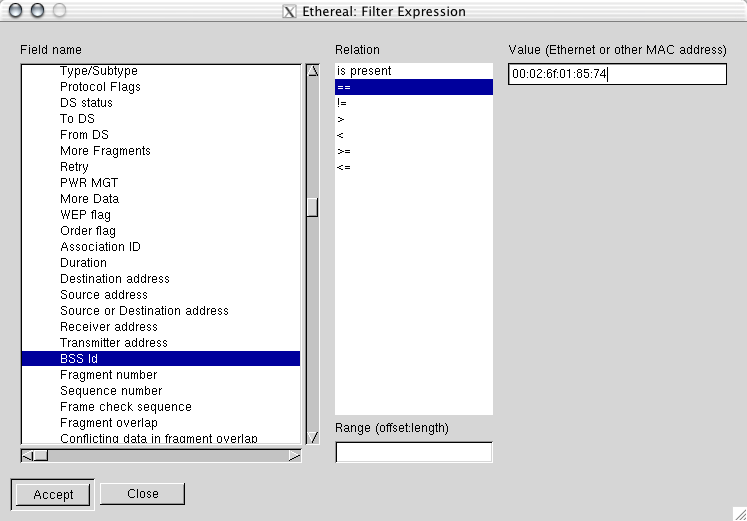Image resolution: width=747 pixels, height=521 pixels.
Task: Click the vertical scrollbar thumb
Action: pyautogui.click(x=313, y=207)
